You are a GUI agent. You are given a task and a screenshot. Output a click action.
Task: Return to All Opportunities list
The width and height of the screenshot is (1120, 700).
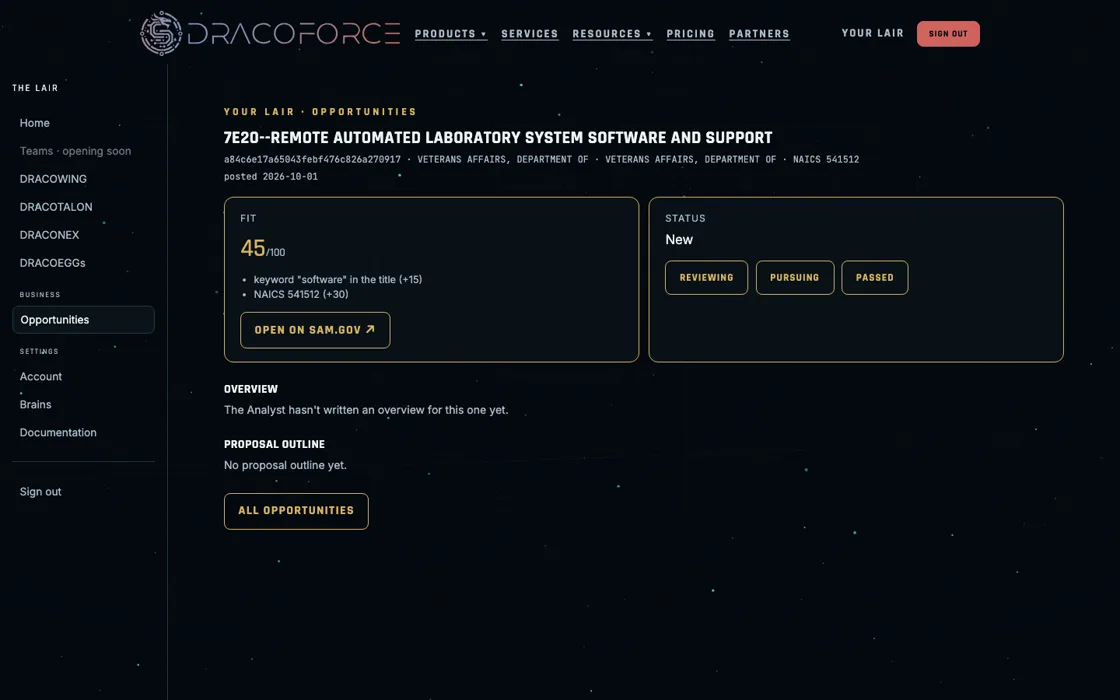[296, 511]
